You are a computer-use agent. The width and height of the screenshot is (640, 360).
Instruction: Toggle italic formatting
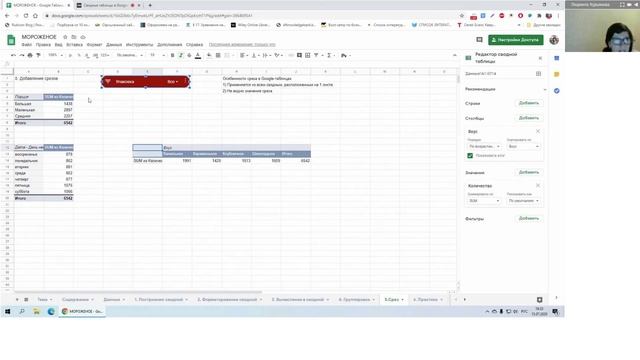(181, 55)
